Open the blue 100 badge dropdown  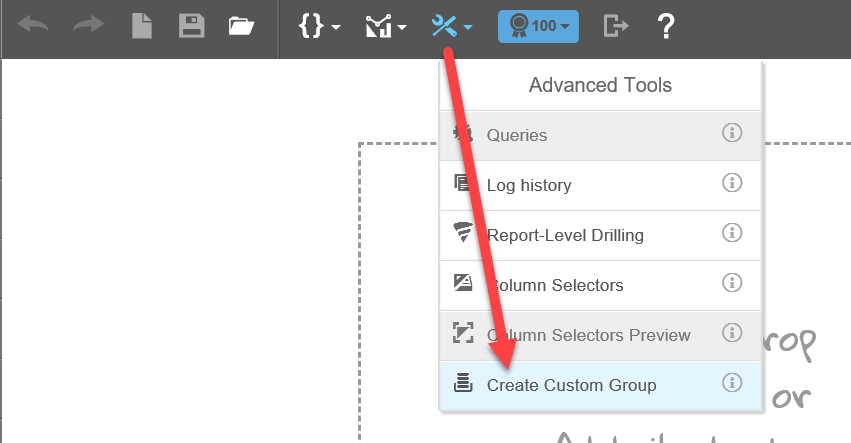pyautogui.click(x=538, y=26)
